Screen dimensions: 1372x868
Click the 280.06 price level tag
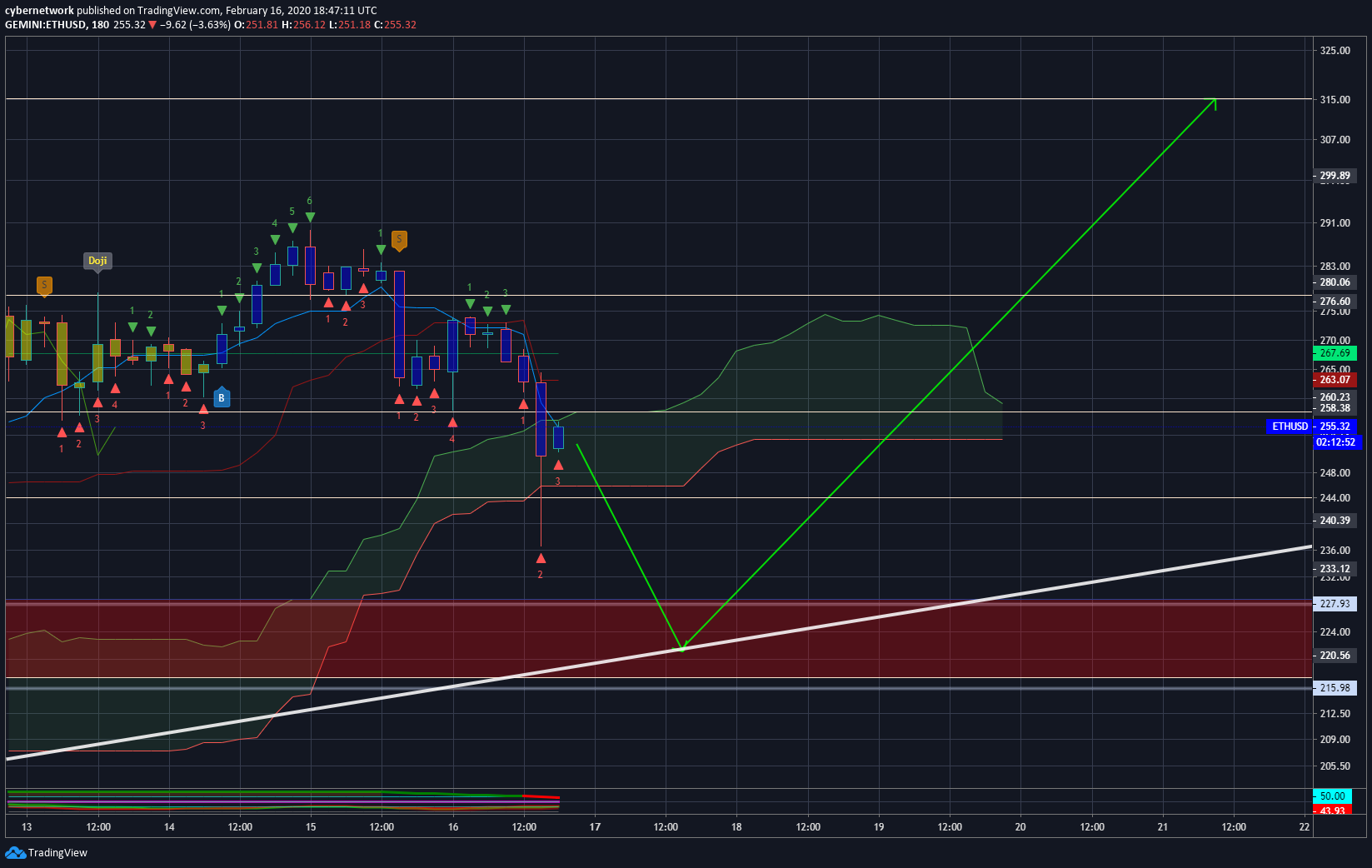click(x=1335, y=282)
